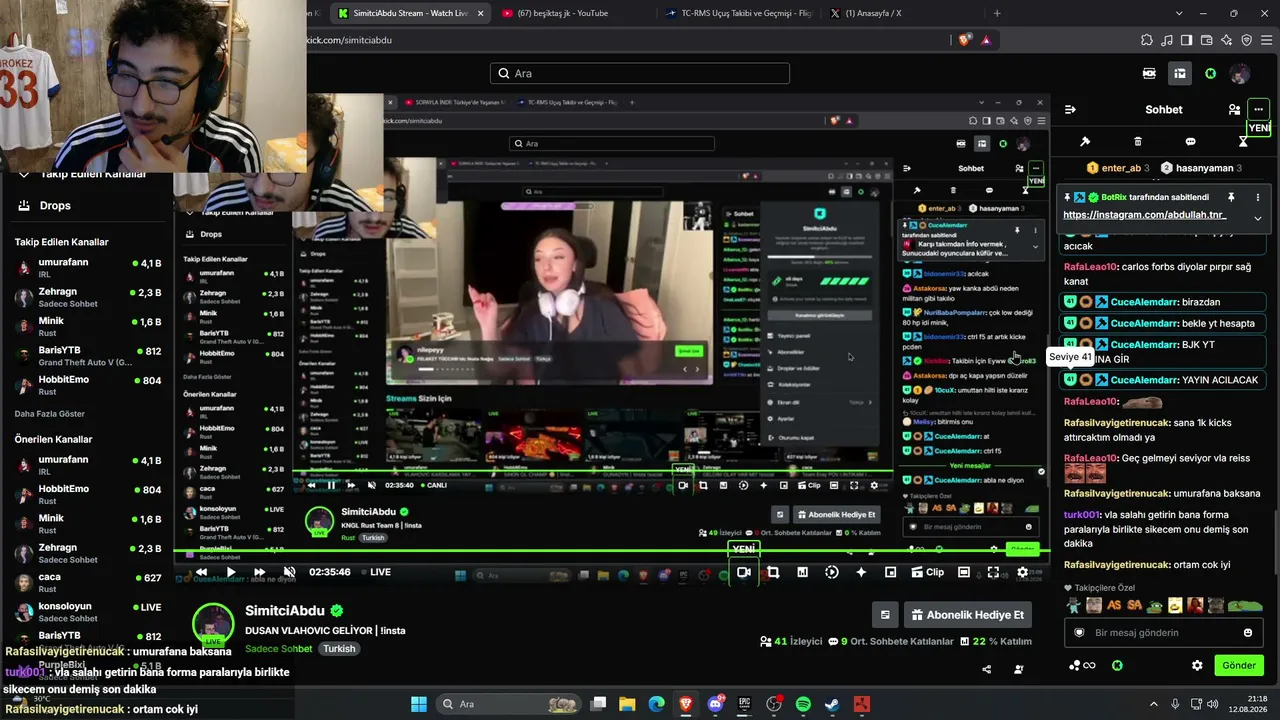The height and width of the screenshot is (720, 1280).
Task: Toggle fullscreen for the stream
Action: point(993,572)
